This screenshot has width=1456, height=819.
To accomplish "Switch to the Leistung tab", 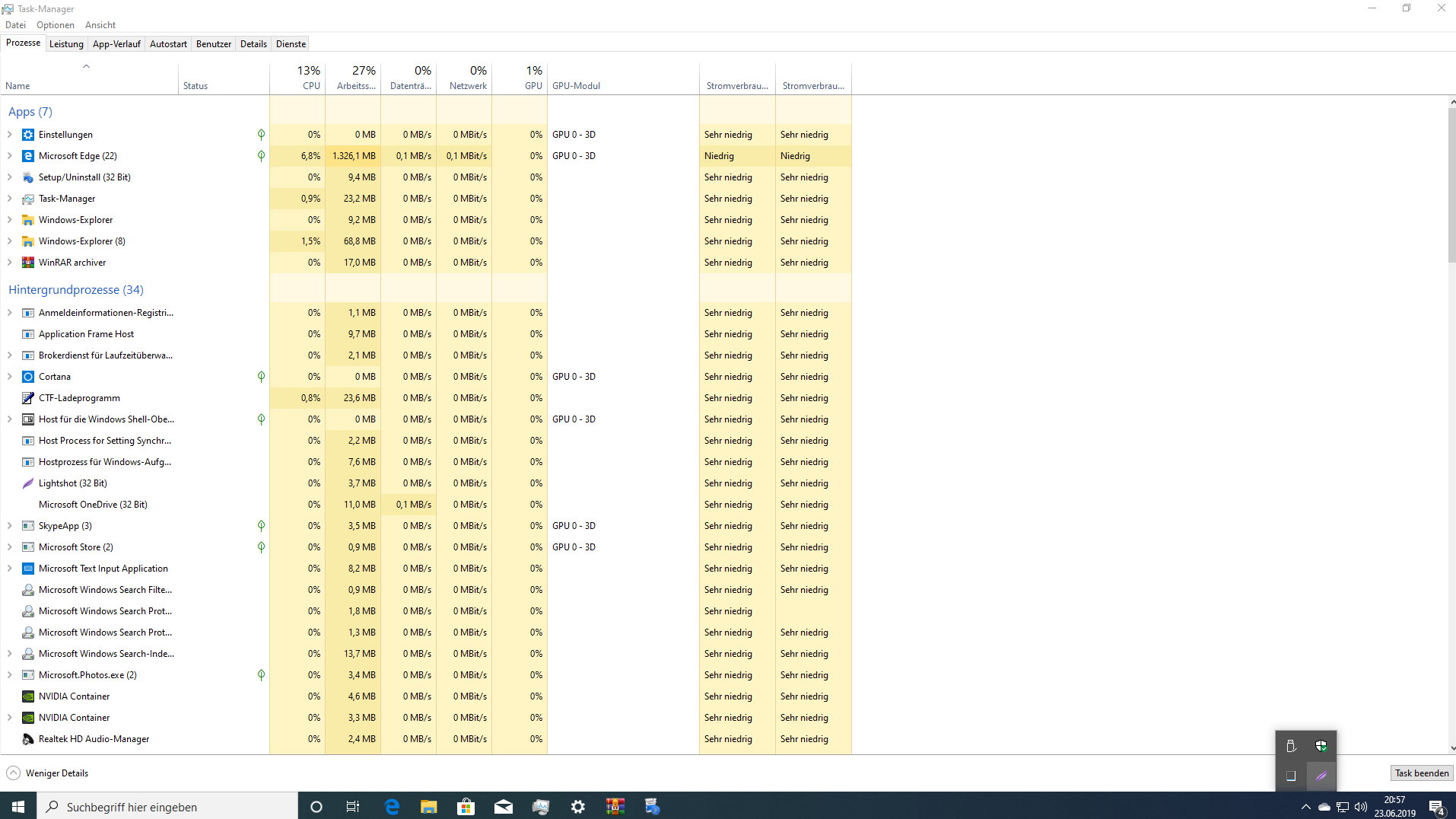I will coord(66,43).
